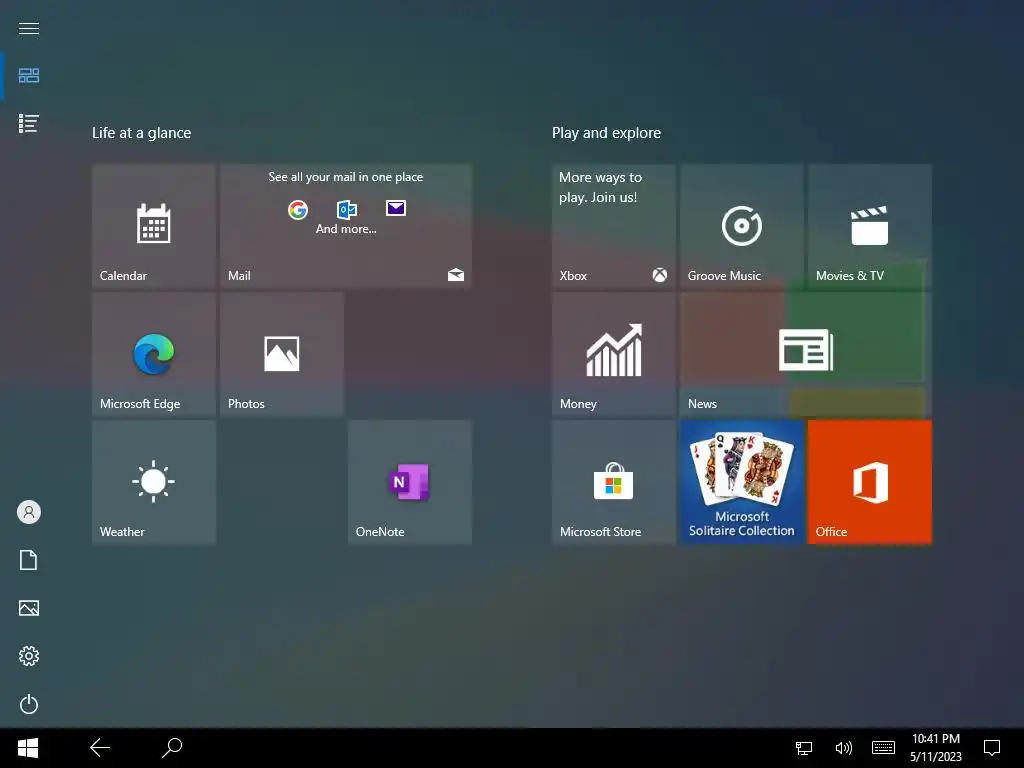Click the Power button
1024x768 pixels.
click(x=29, y=704)
